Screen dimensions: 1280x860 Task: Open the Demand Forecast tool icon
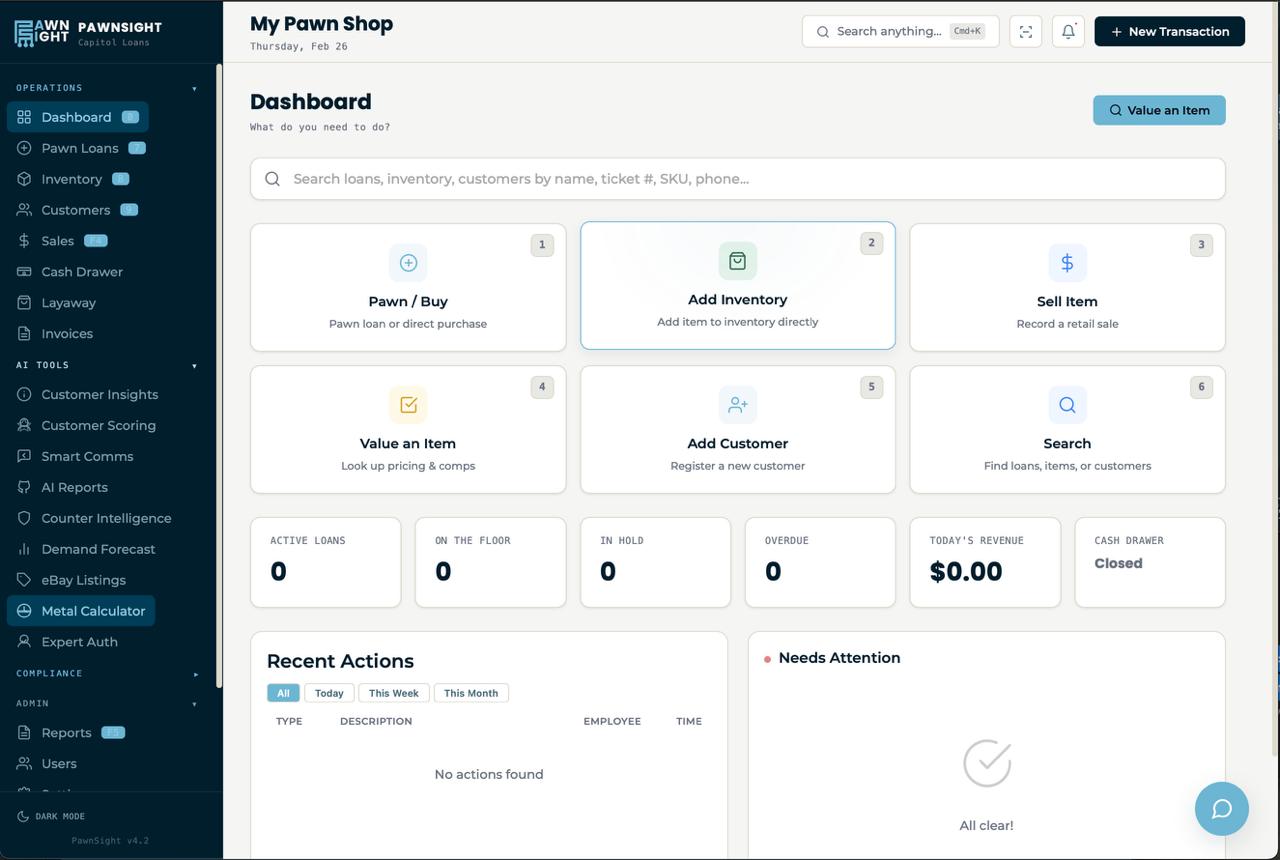[x=22, y=548]
